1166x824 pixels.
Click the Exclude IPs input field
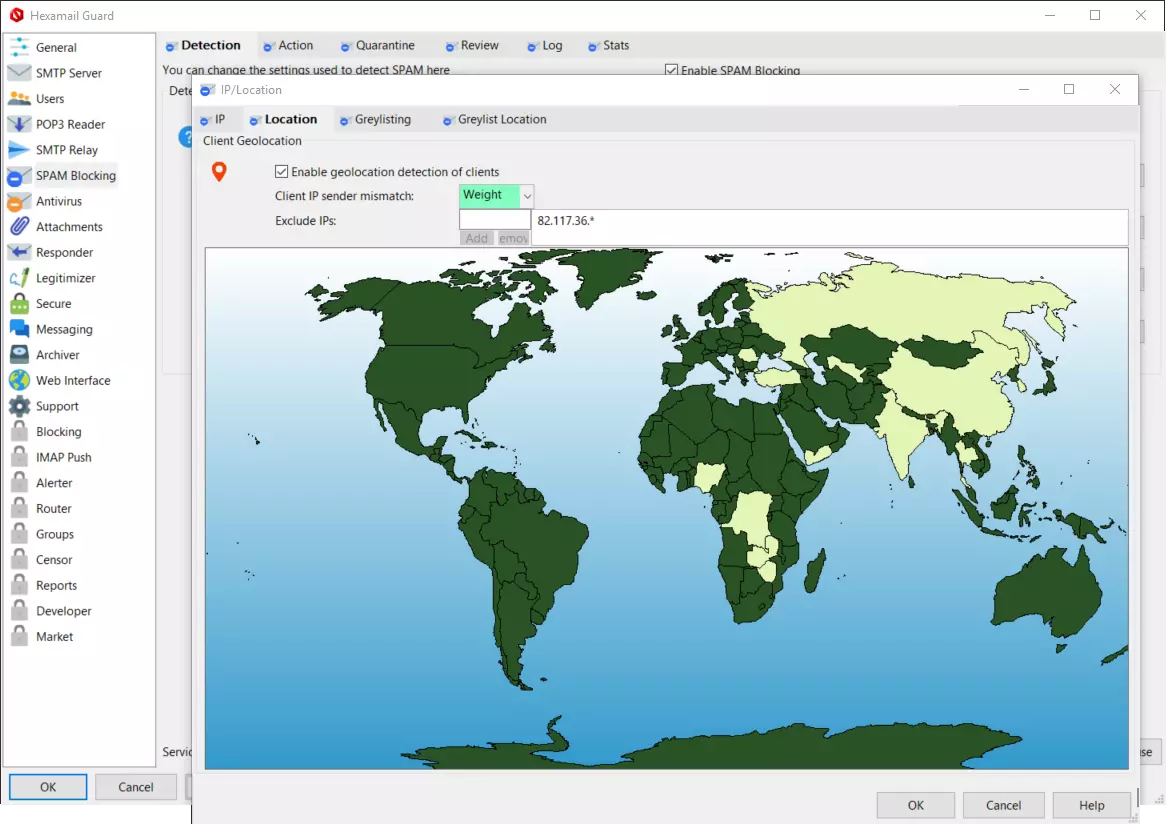[494, 219]
